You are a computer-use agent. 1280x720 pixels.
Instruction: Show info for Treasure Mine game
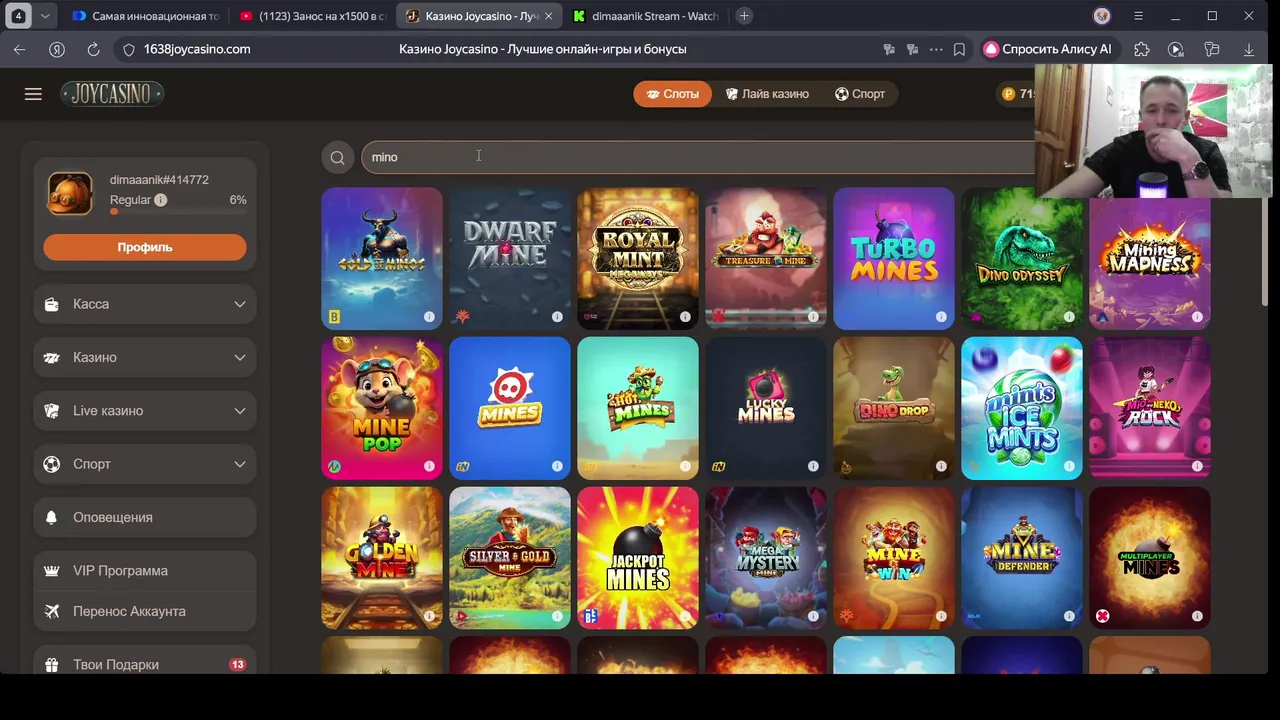(813, 317)
